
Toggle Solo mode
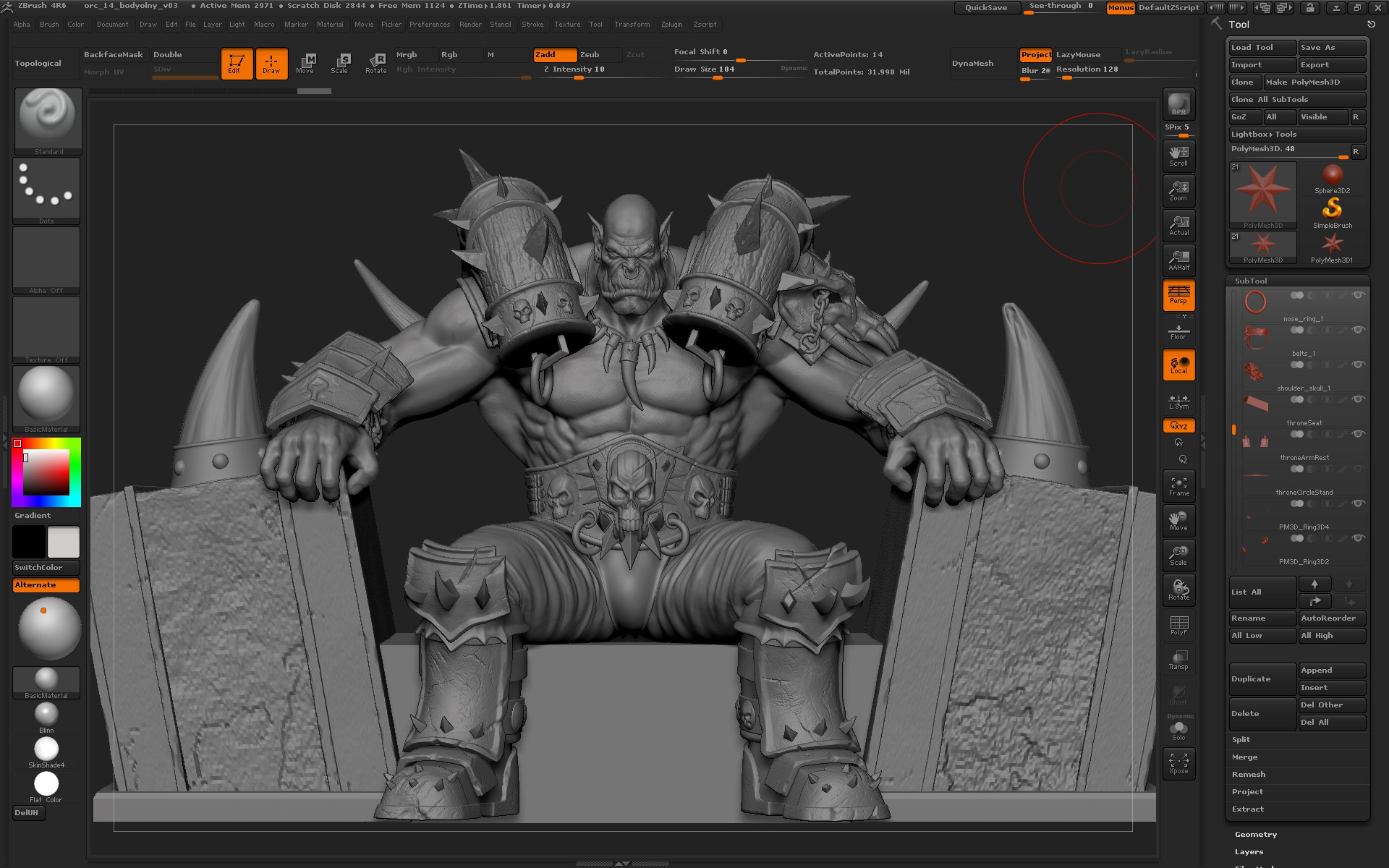[x=1178, y=729]
